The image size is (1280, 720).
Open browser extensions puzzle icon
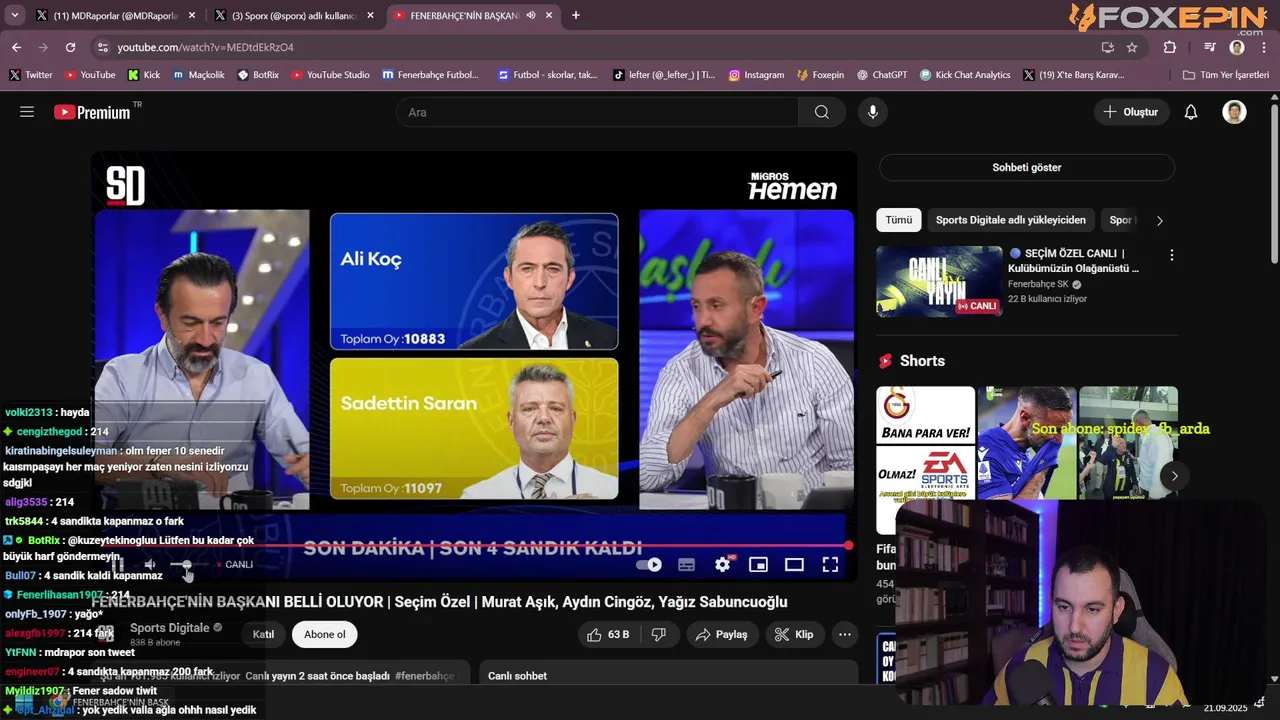1170,47
